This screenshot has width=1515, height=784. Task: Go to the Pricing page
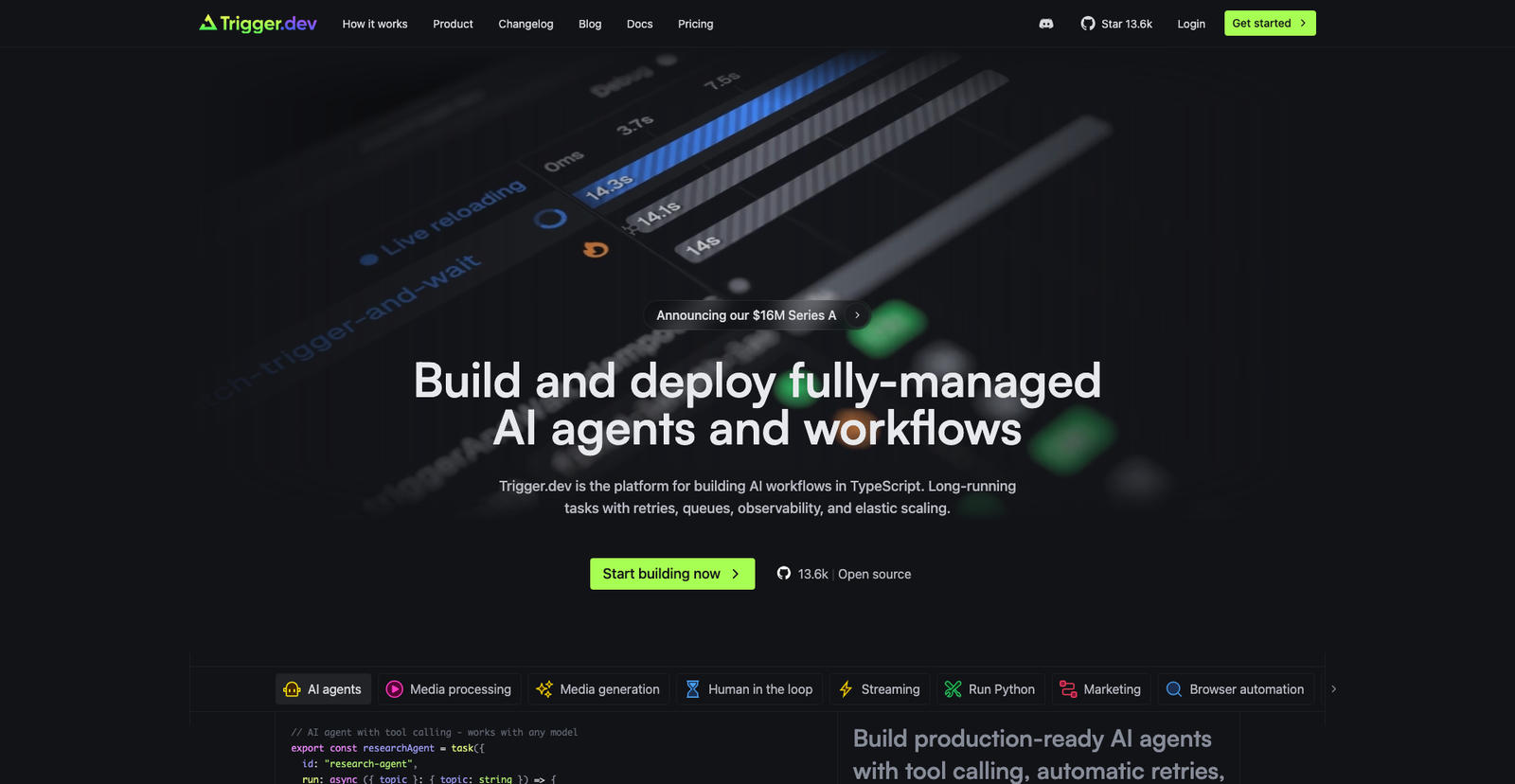point(695,24)
